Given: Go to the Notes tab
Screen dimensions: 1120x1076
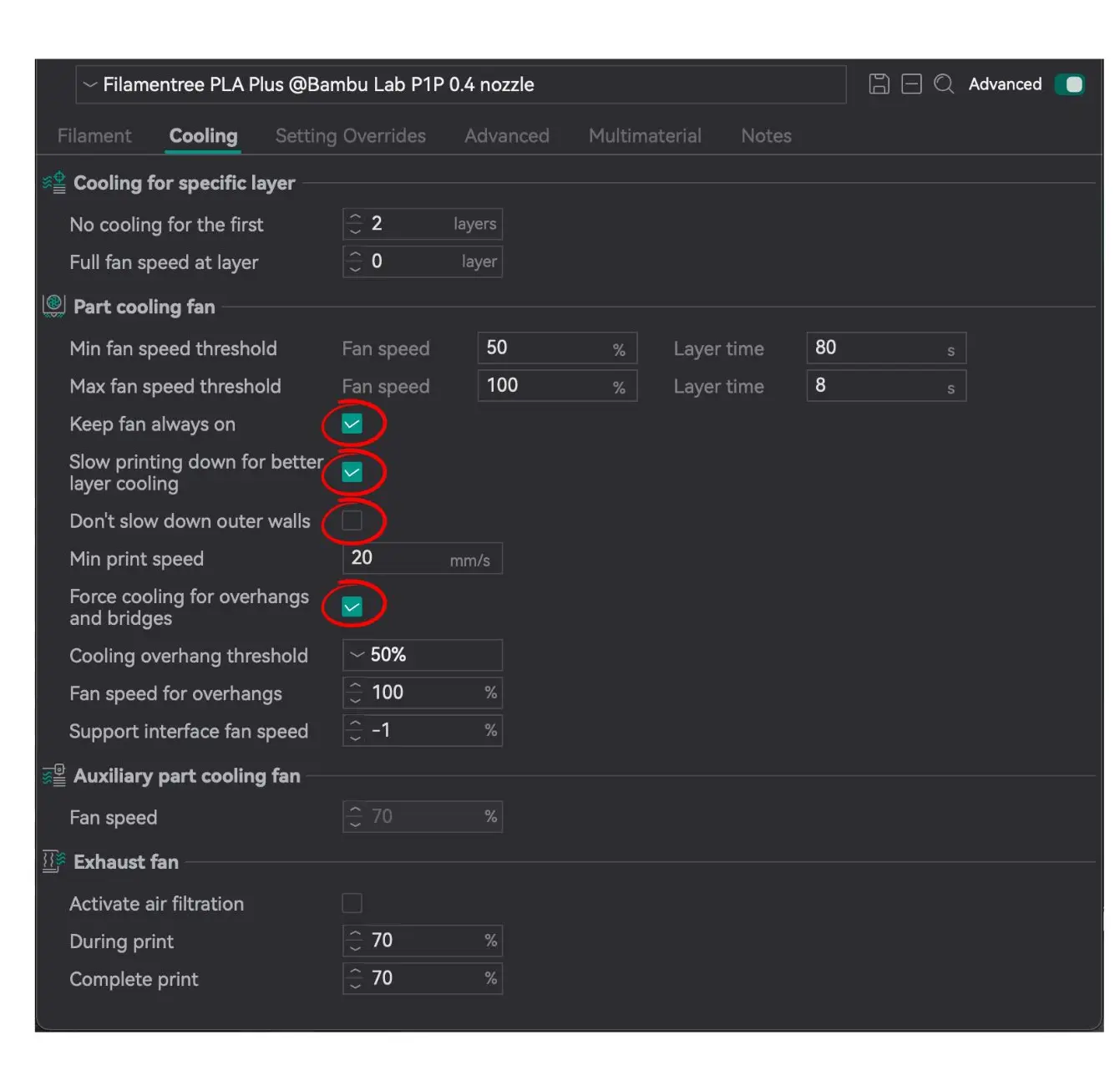Looking at the screenshot, I should tap(766, 136).
